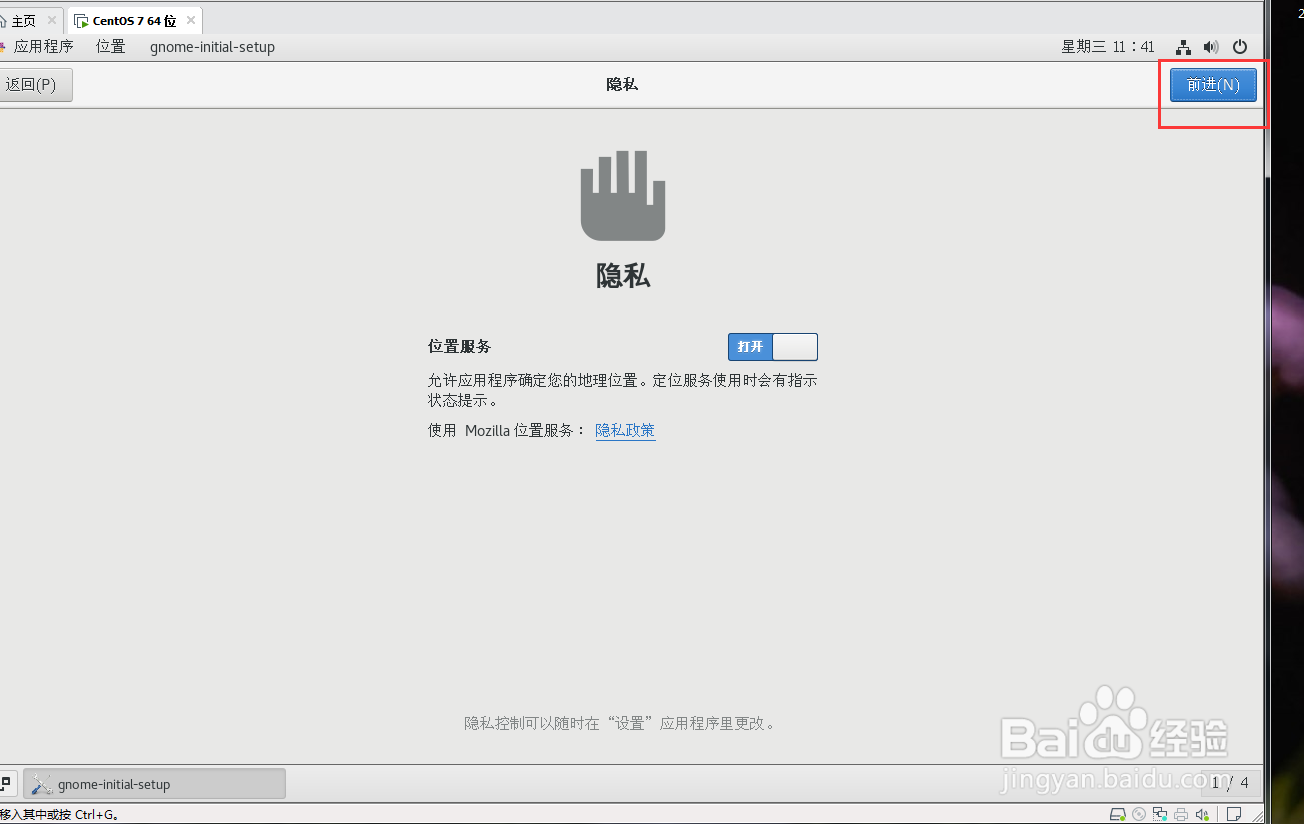The image size is (1304, 824).
Task: Click the hard disk status icon
Action: tap(1118, 814)
